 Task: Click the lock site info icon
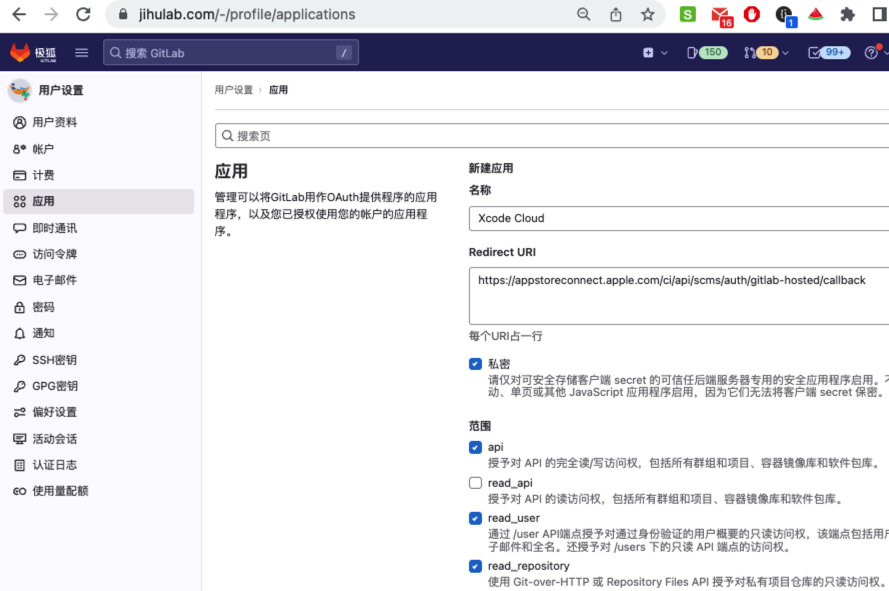(122, 14)
